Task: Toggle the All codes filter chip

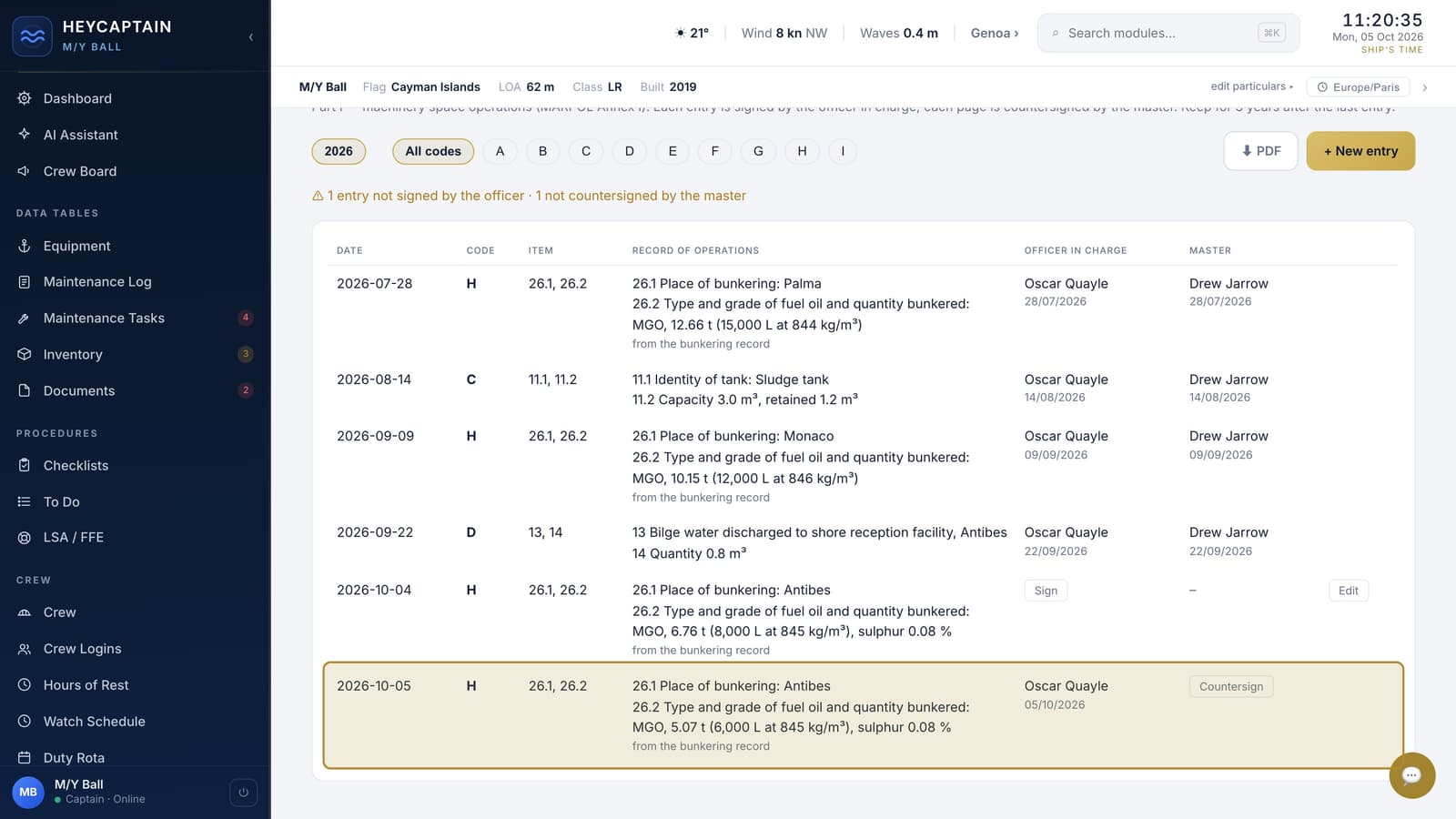Action: 433,151
